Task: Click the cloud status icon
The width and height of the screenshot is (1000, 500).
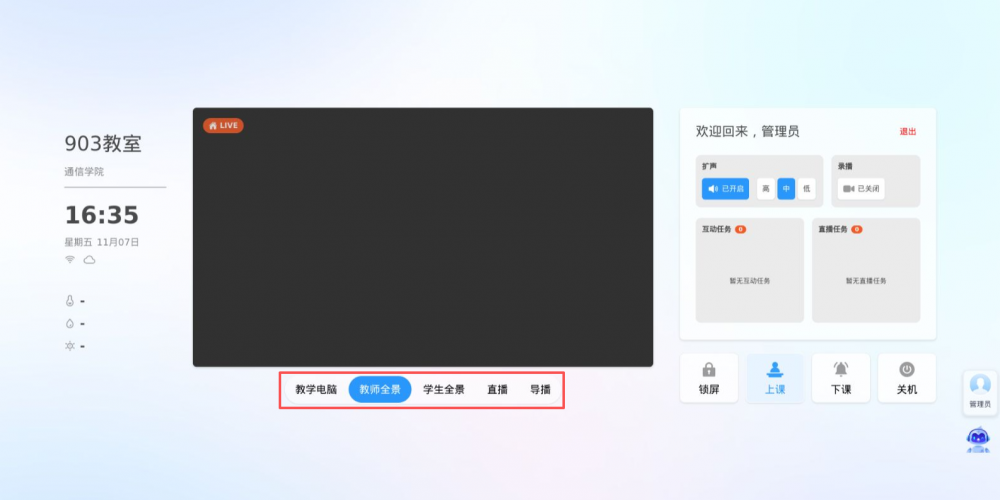Action: tap(89, 260)
